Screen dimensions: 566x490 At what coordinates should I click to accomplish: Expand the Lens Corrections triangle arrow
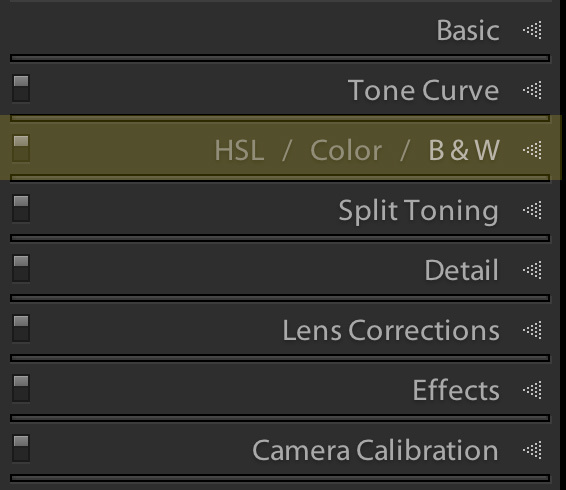[x=532, y=330]
